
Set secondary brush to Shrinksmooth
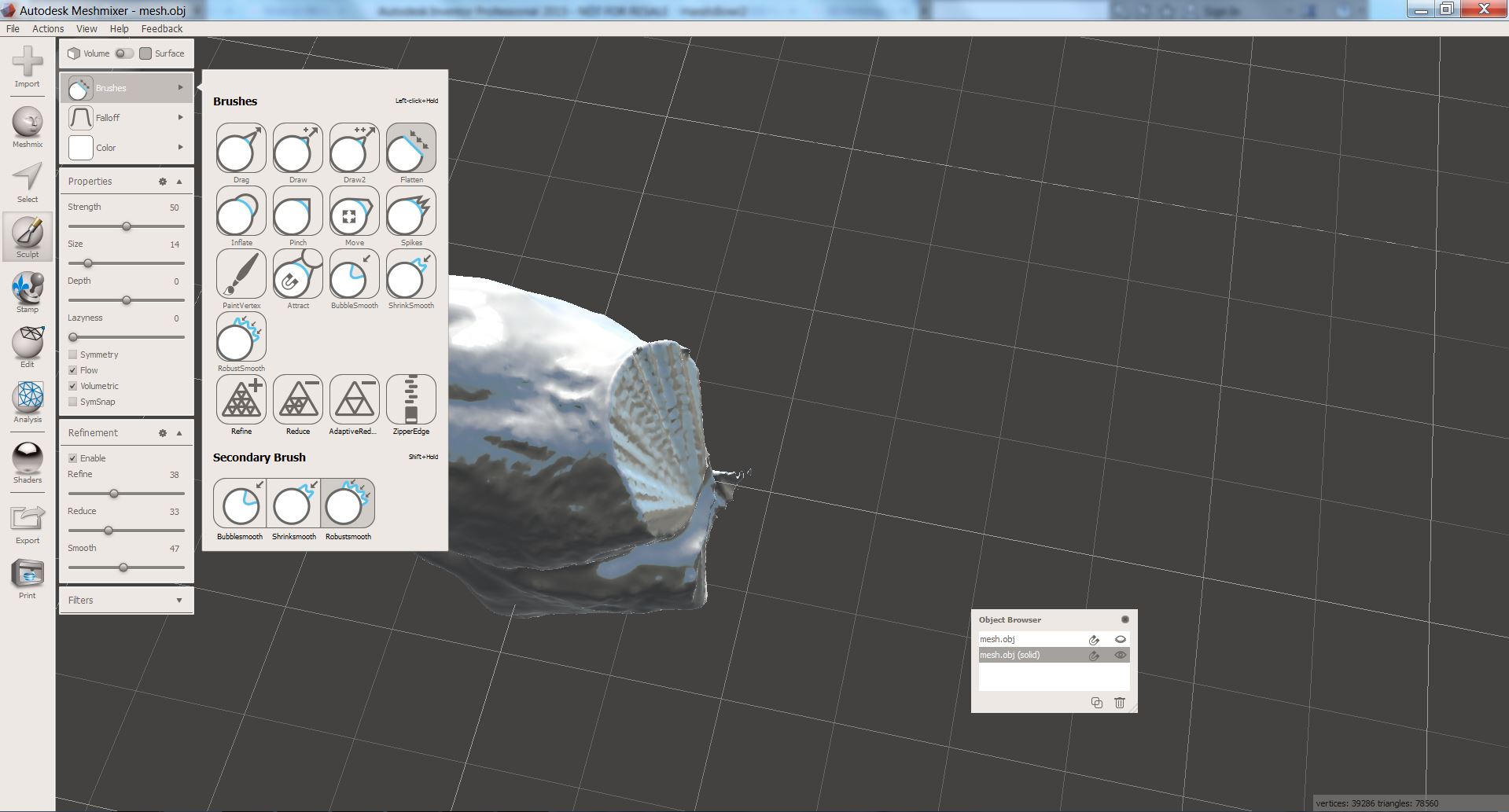tap(293, 503)
